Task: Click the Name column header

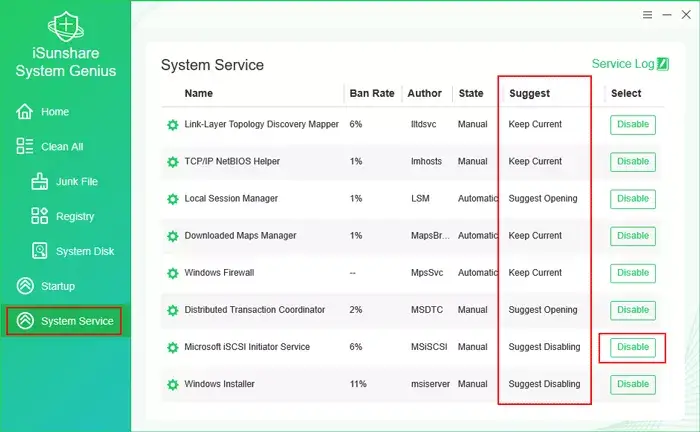Action: click(x=199, y=93)
